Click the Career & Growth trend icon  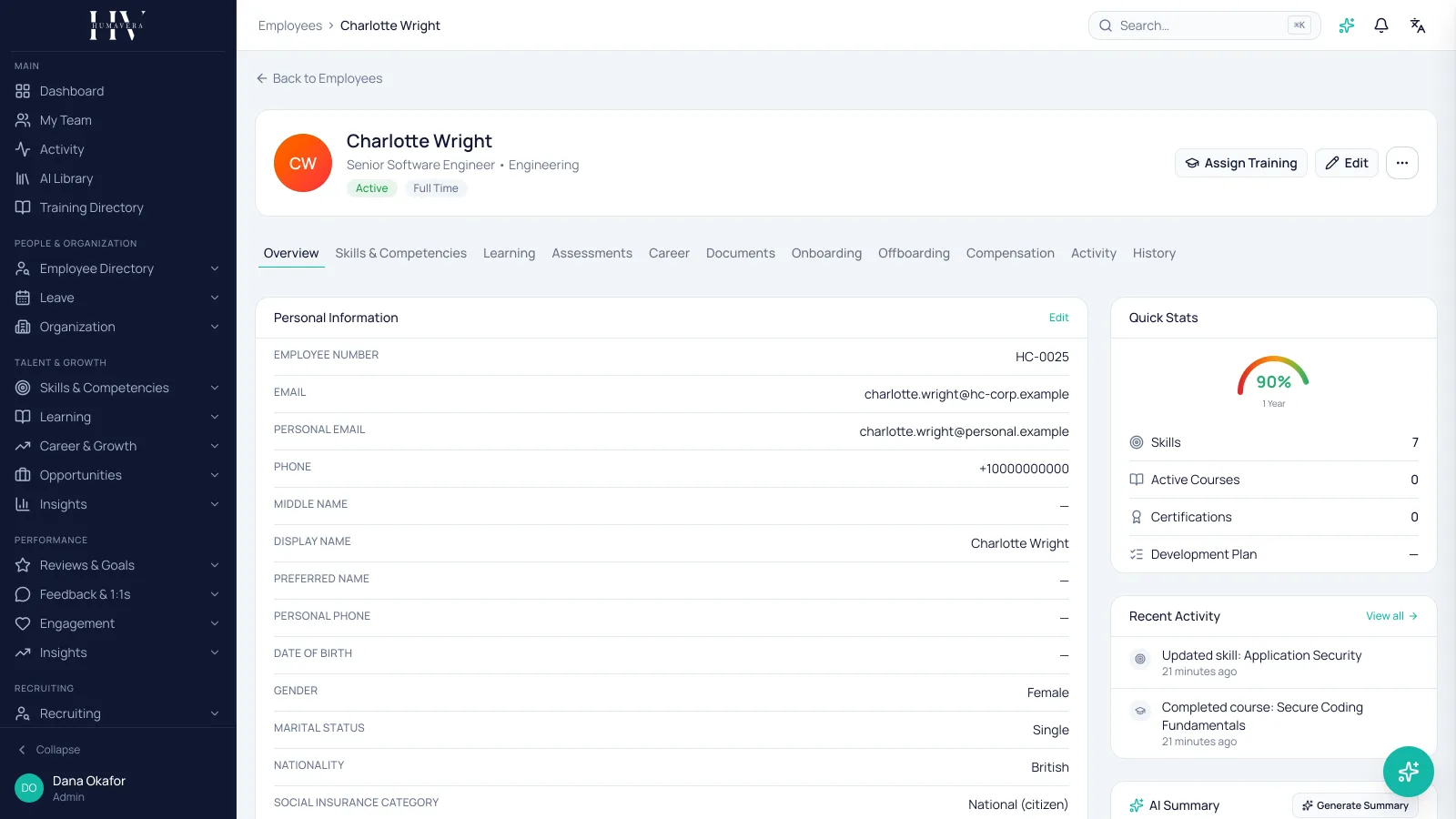pos(23,446)
